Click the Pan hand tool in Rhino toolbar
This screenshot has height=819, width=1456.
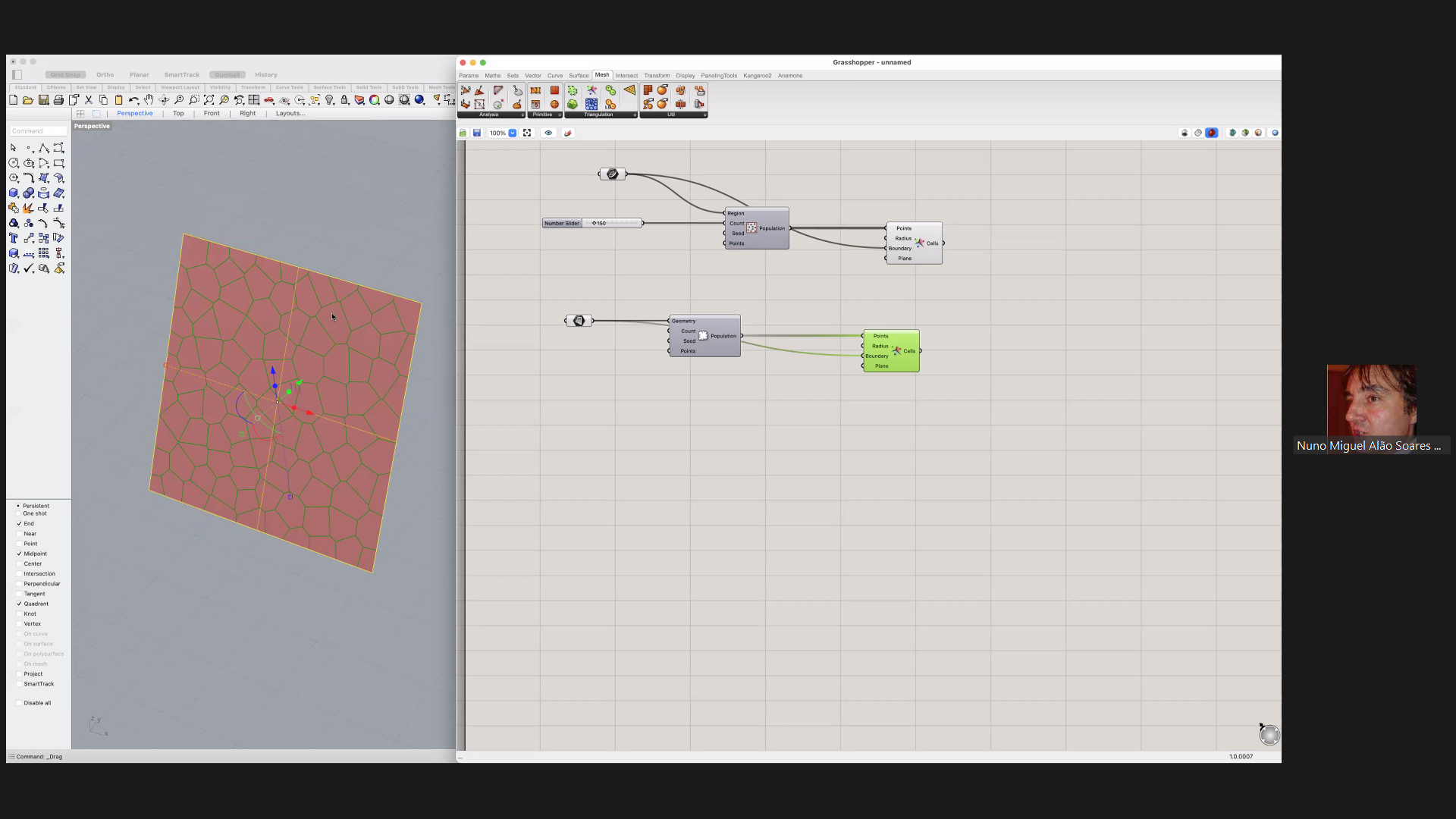pos(149,100)
